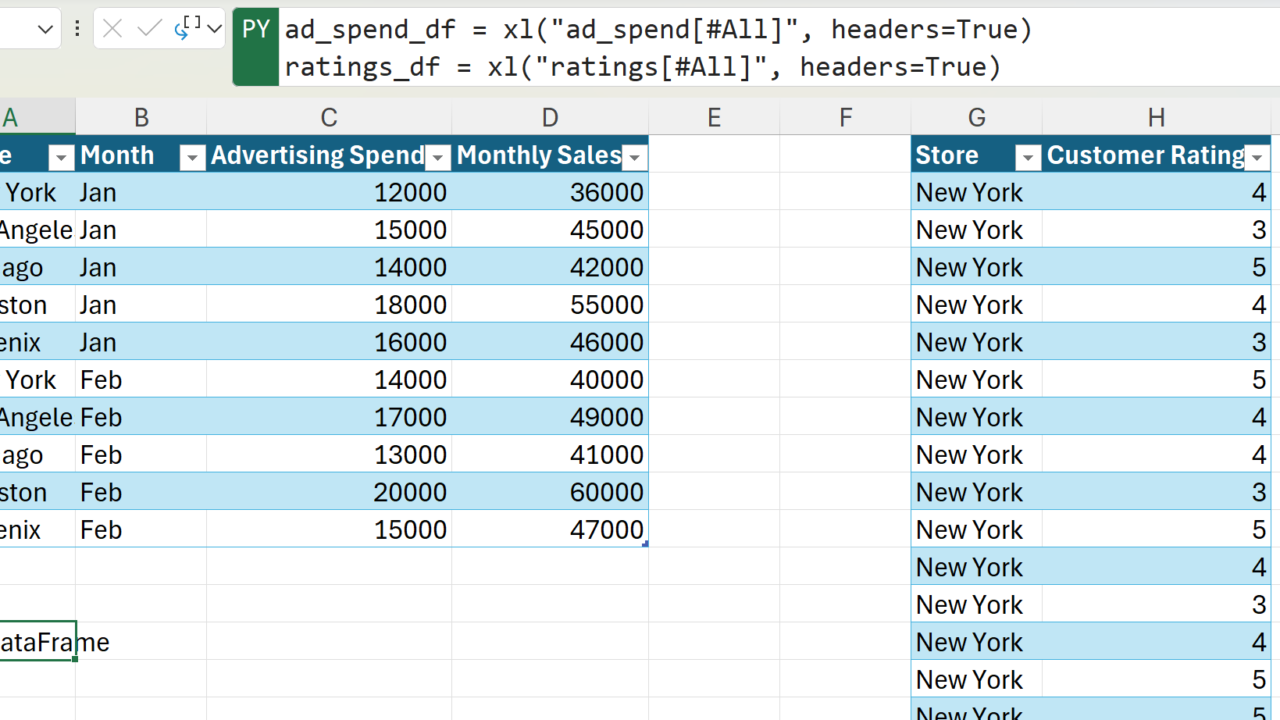Open the Advertising Spend filter button

click(438, 157)
